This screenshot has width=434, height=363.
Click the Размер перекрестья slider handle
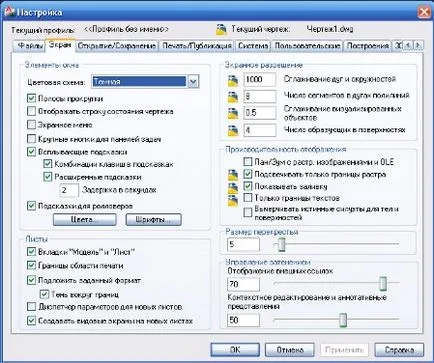click(x=282, y=244)
